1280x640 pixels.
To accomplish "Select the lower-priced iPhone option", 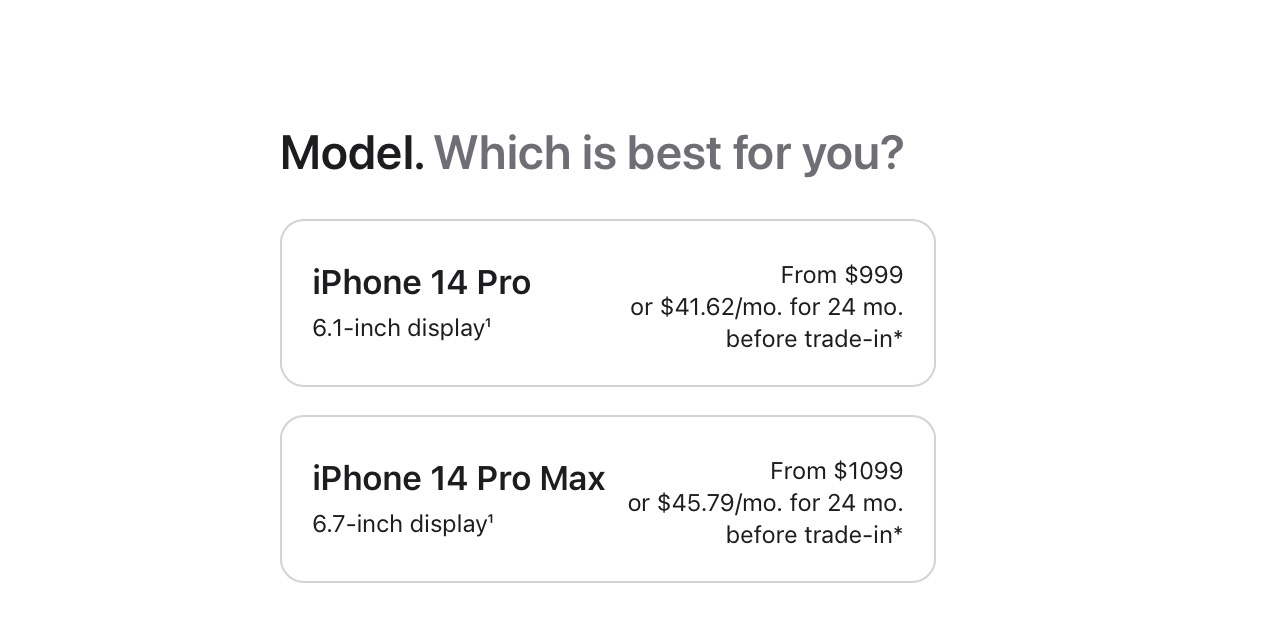I will point(608,302).
